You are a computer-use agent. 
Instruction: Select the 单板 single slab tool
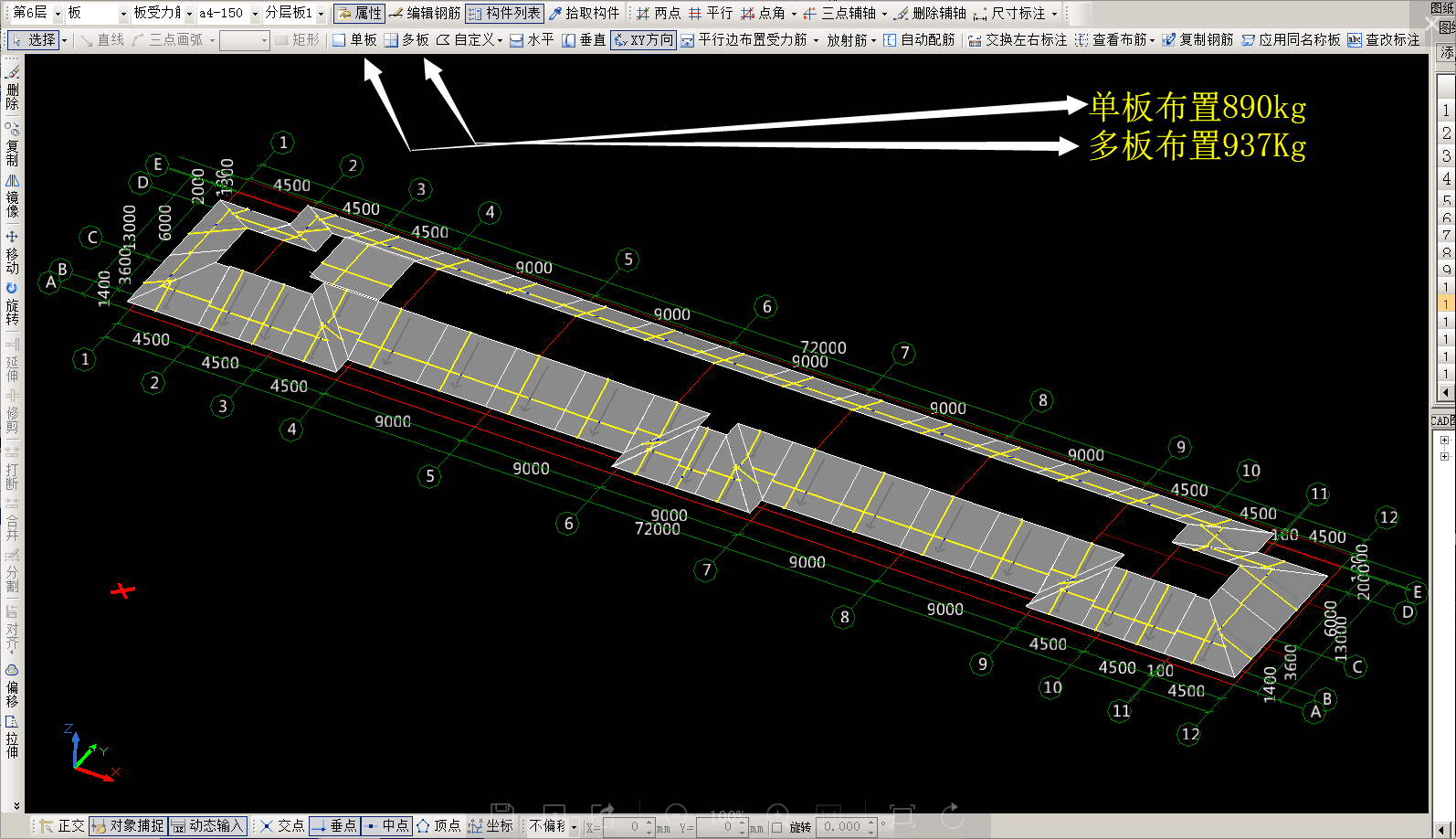(354, 40)
